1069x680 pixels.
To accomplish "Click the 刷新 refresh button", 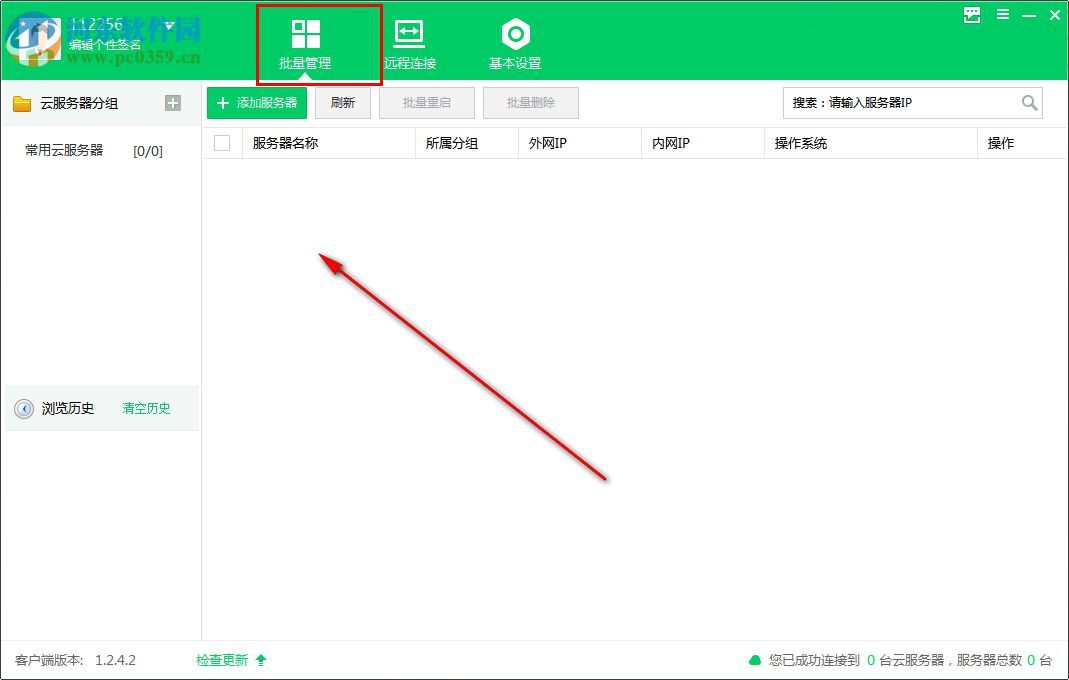I will tap(343, 102).
